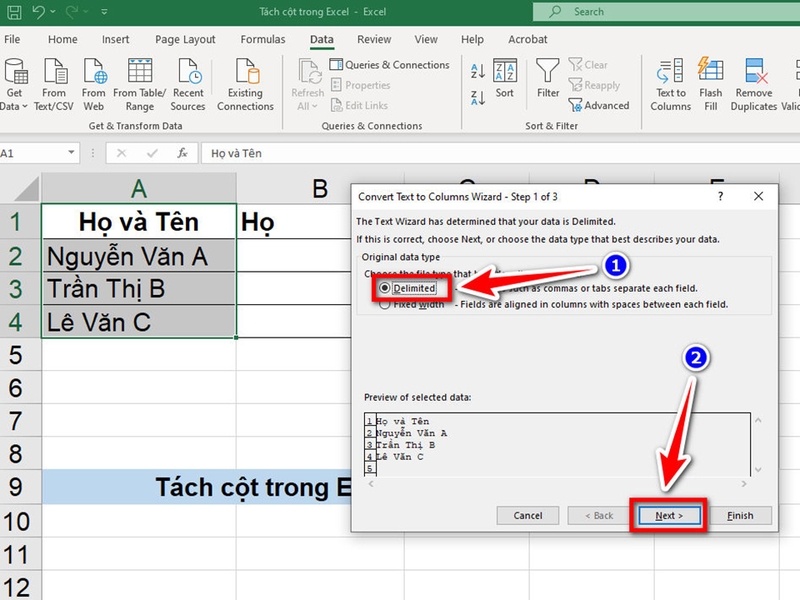Expand the Name Box dropdown
Screen dimensions: 800x600
tap(71, 153)
